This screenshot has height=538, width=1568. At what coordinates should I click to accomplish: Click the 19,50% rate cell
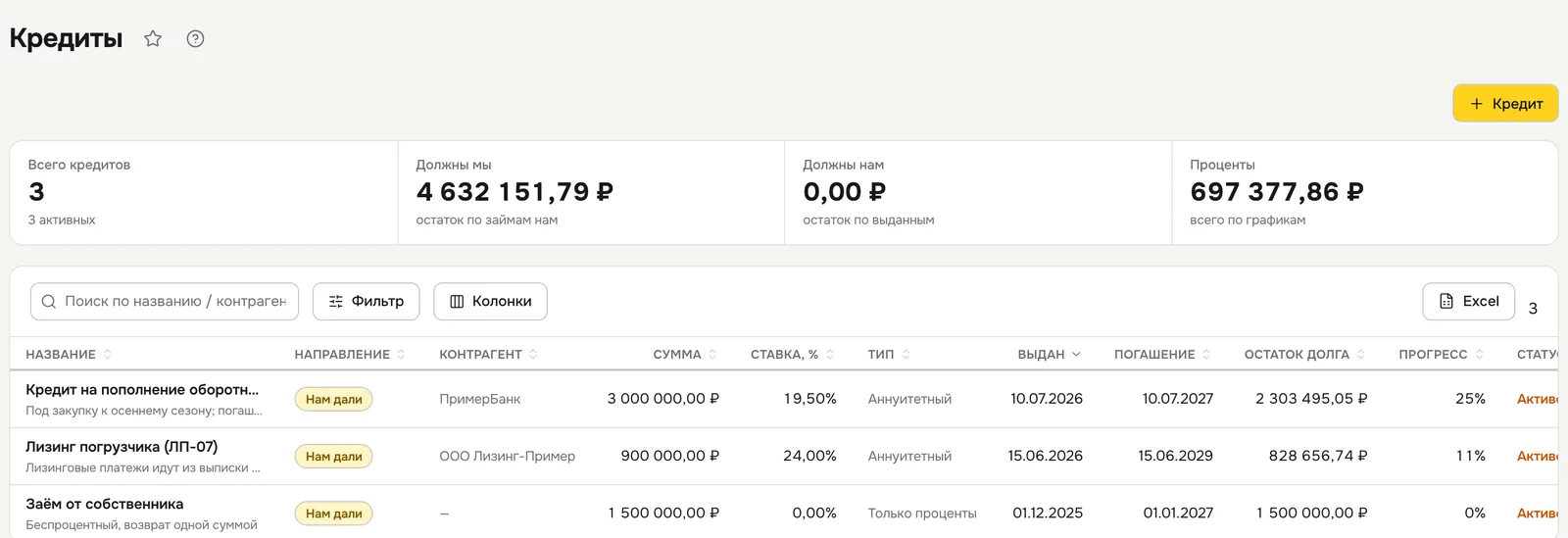810,399
